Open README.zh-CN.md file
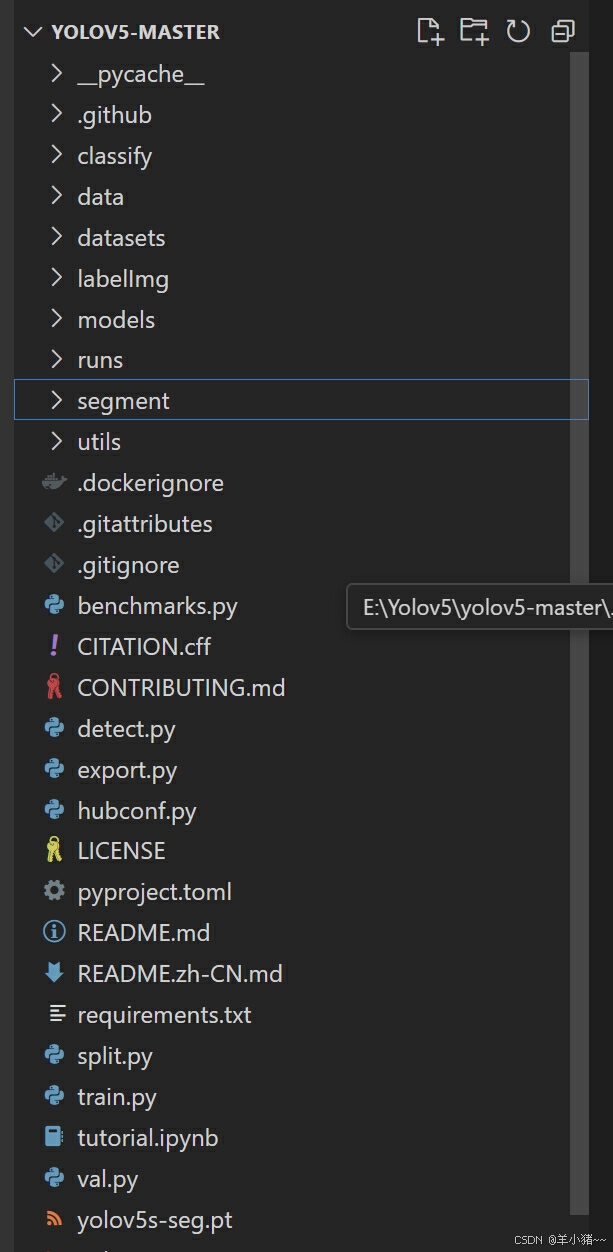This screenshot has height=1252, width=613. click(180, 973)
